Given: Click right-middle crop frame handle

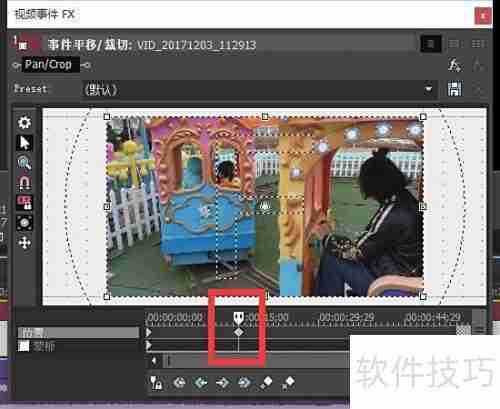Looking at the screenshot, I should tap(423, 207).
